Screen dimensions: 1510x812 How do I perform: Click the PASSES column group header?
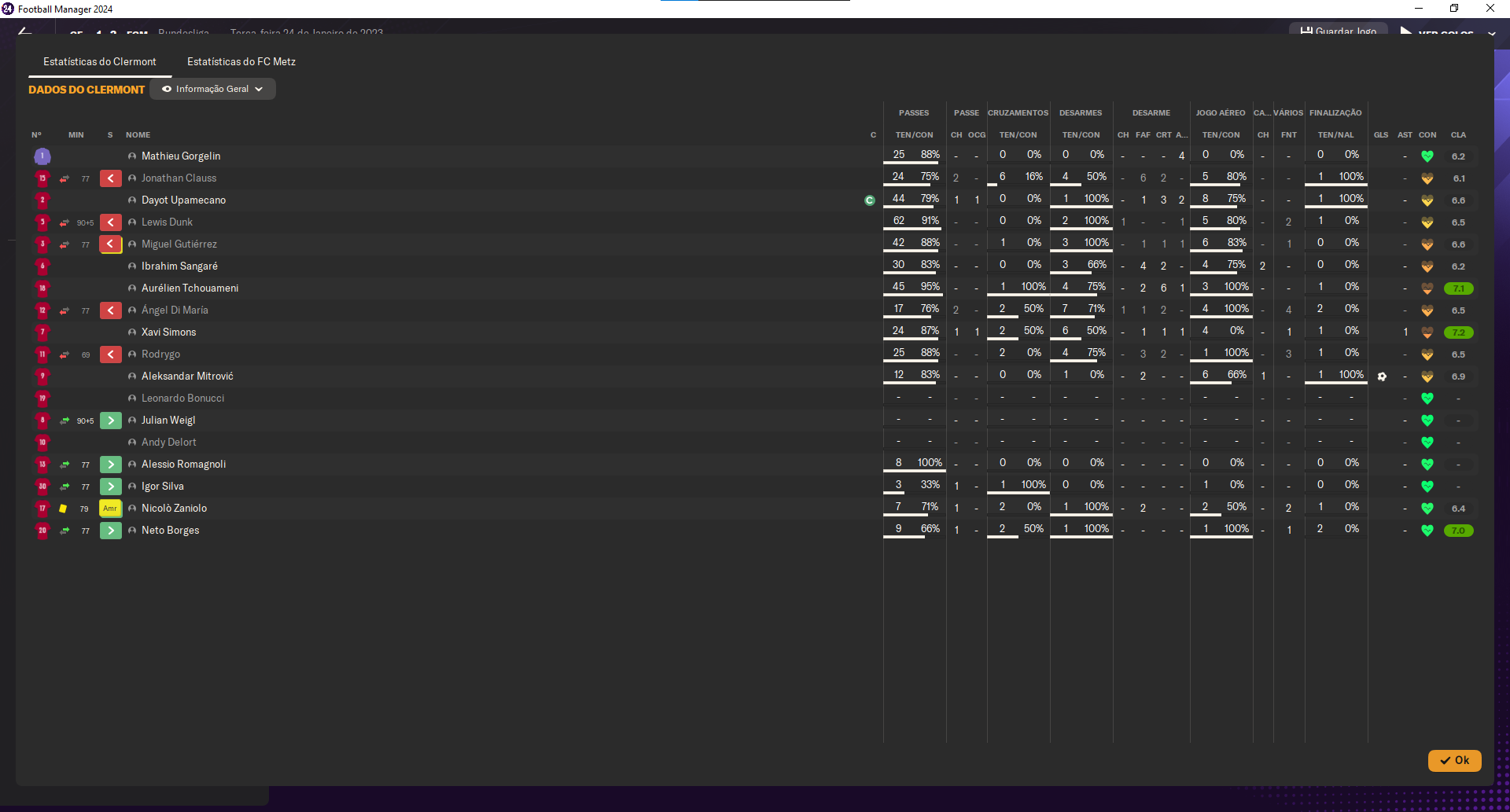(914, 113)
